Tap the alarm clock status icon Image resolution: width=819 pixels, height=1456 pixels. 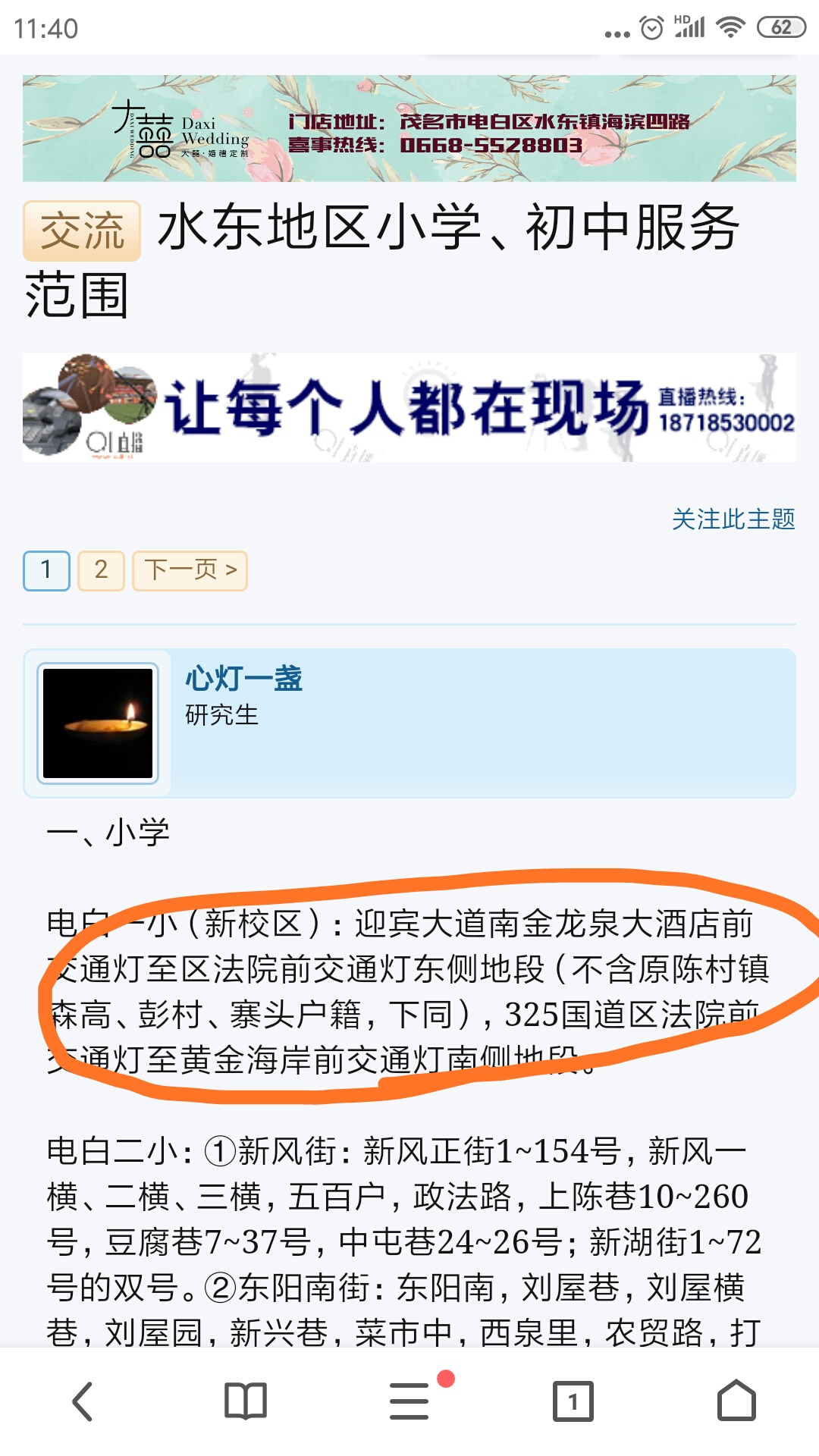[651, 28]
